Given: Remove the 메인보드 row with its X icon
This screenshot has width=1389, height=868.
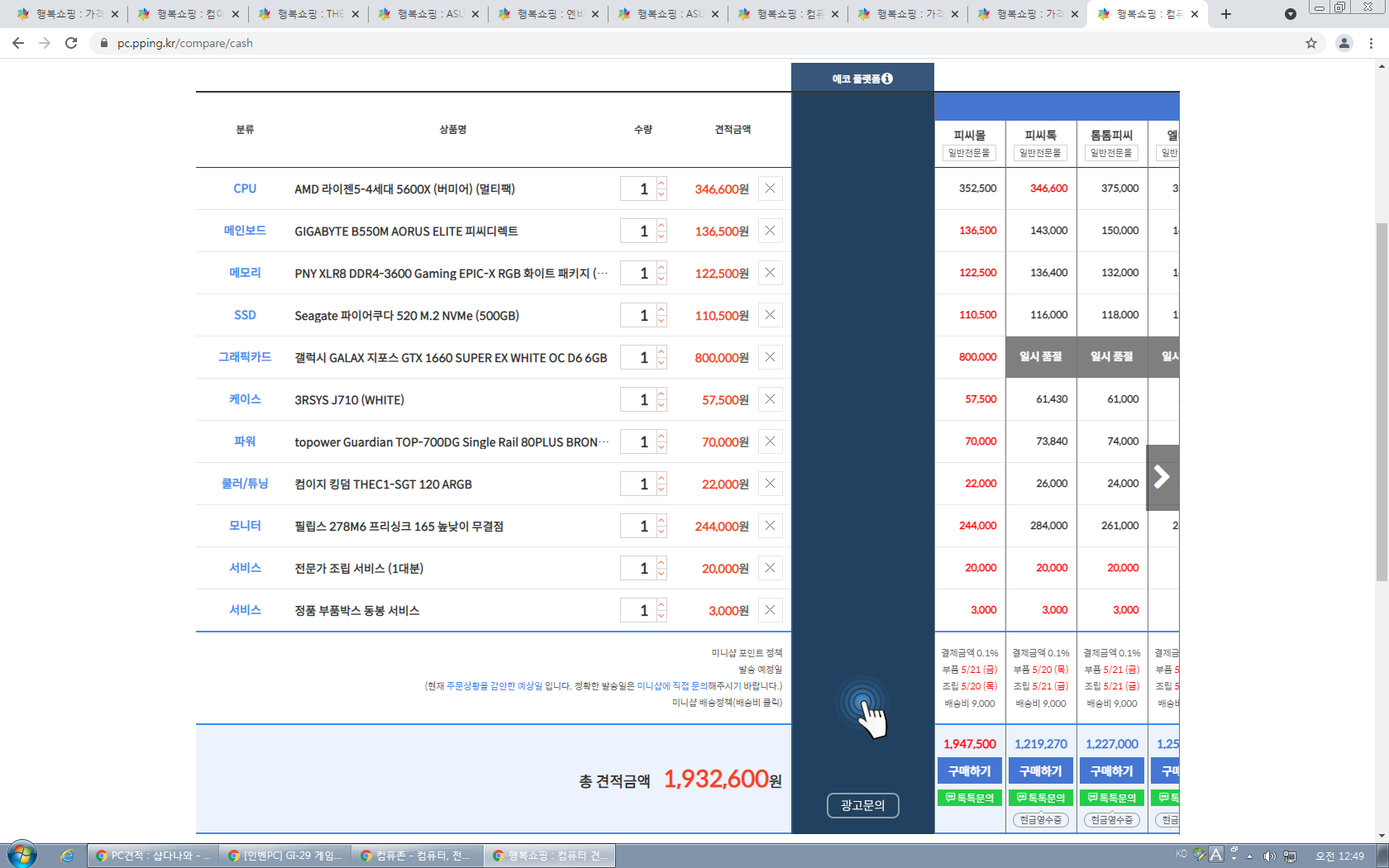Looking at the screenshot, I should [x=770, y=231].
